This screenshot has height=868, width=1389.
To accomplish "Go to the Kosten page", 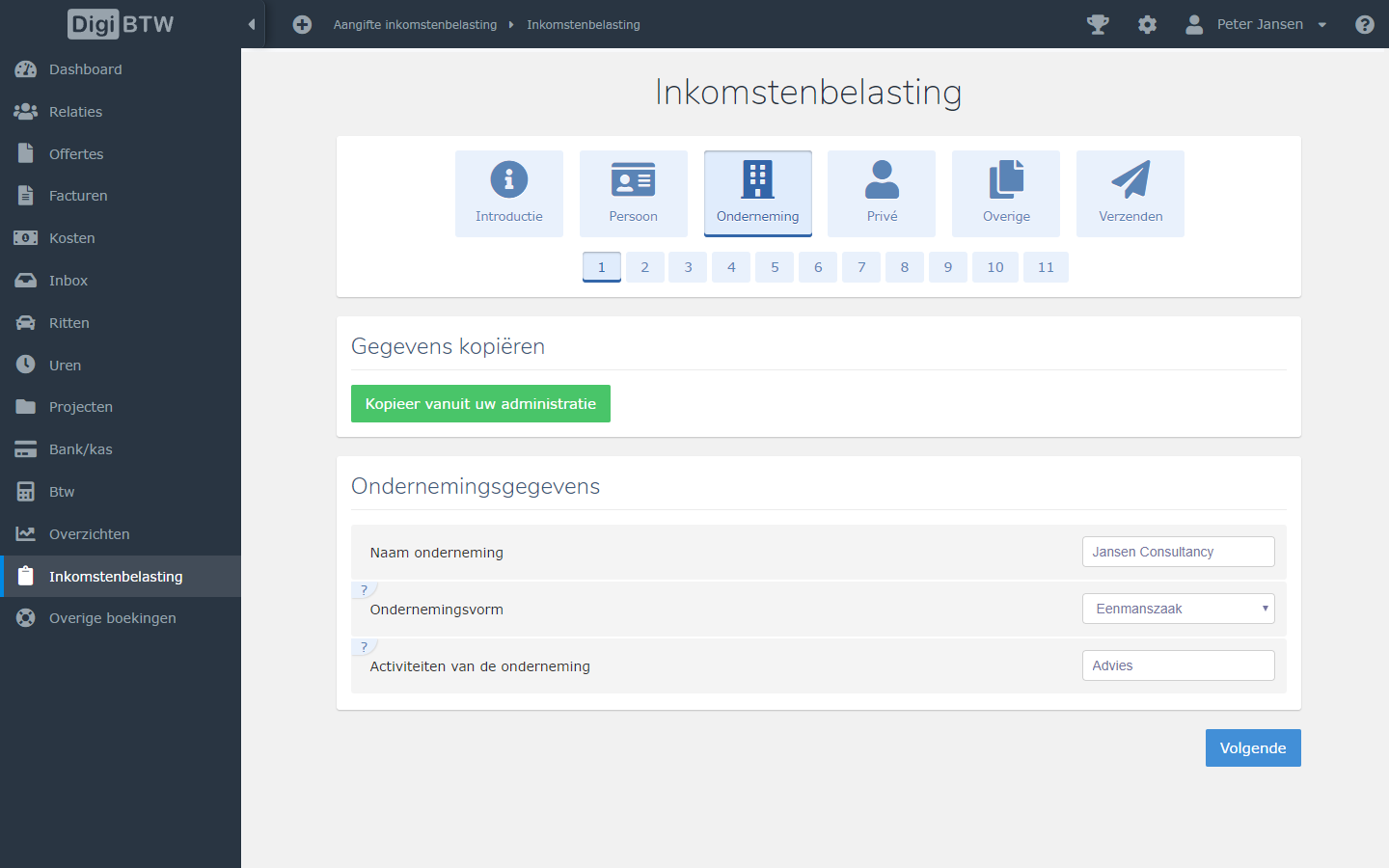I will (x=71, y=237).
